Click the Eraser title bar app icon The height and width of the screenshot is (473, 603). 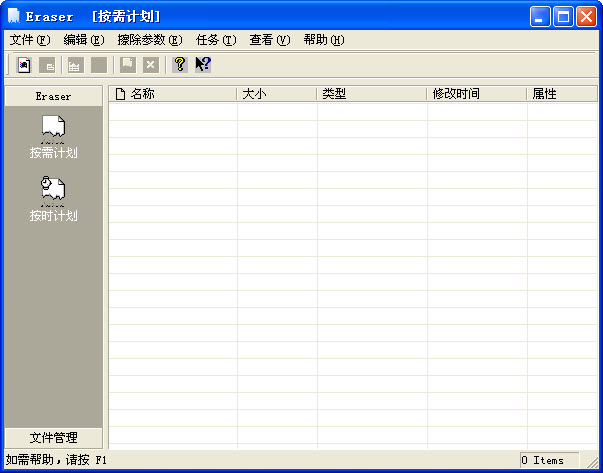click(13, 16)
